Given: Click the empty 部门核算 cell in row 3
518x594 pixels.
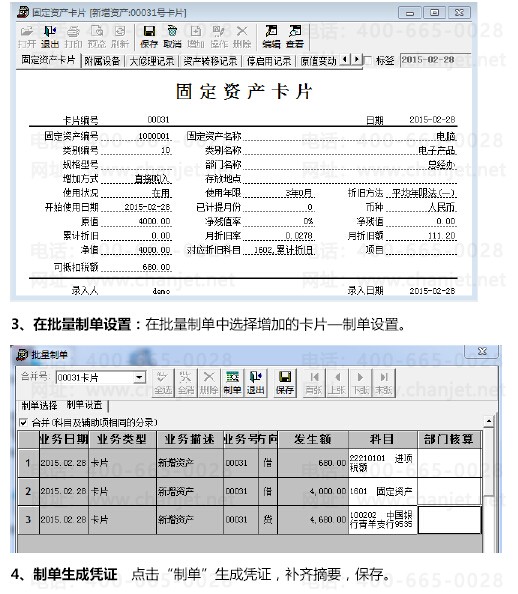Looking at the screenshot, I should (450, 520).
